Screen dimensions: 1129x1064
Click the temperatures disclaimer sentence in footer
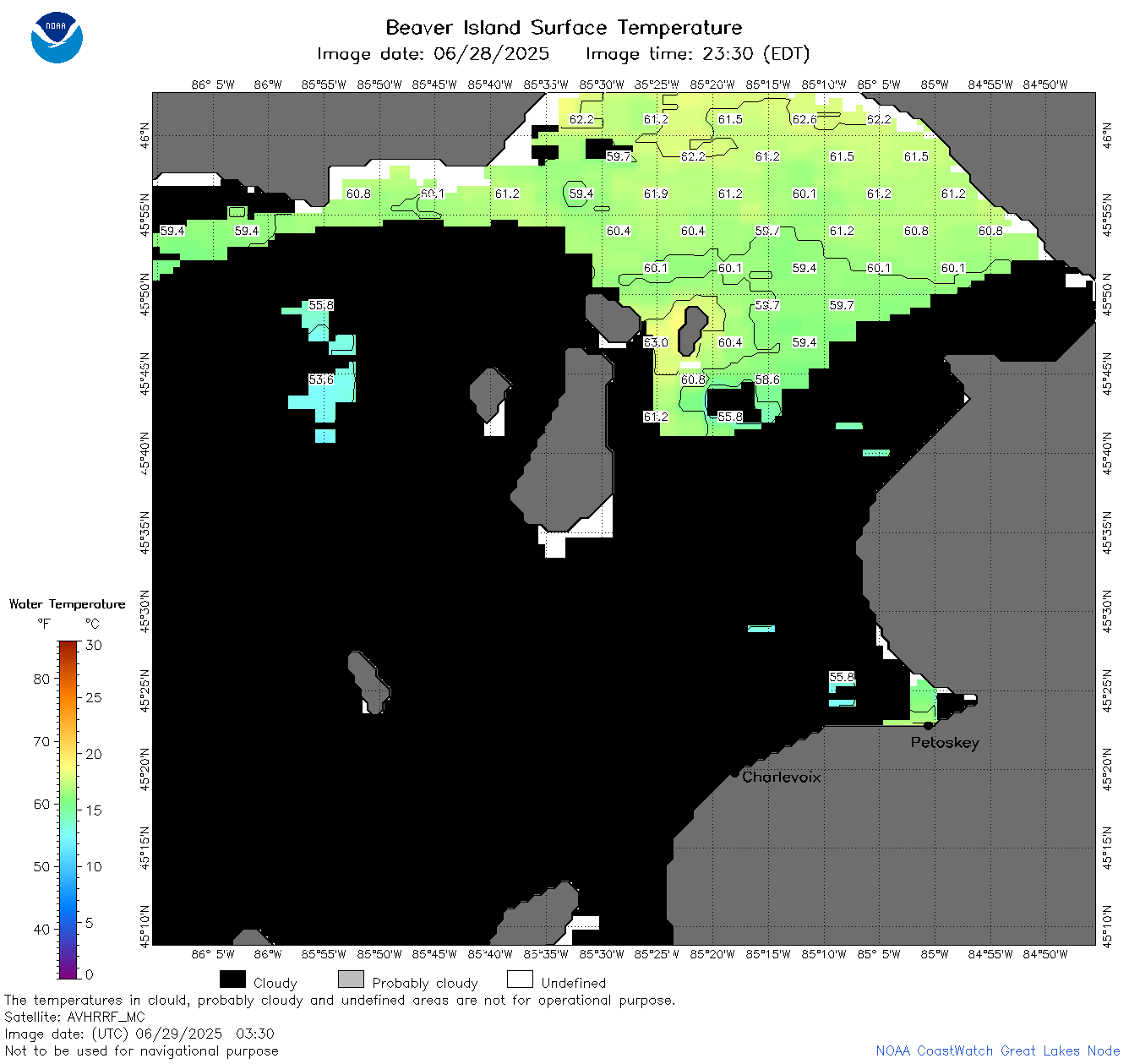pyautogui.click(x=340, y=1000)
